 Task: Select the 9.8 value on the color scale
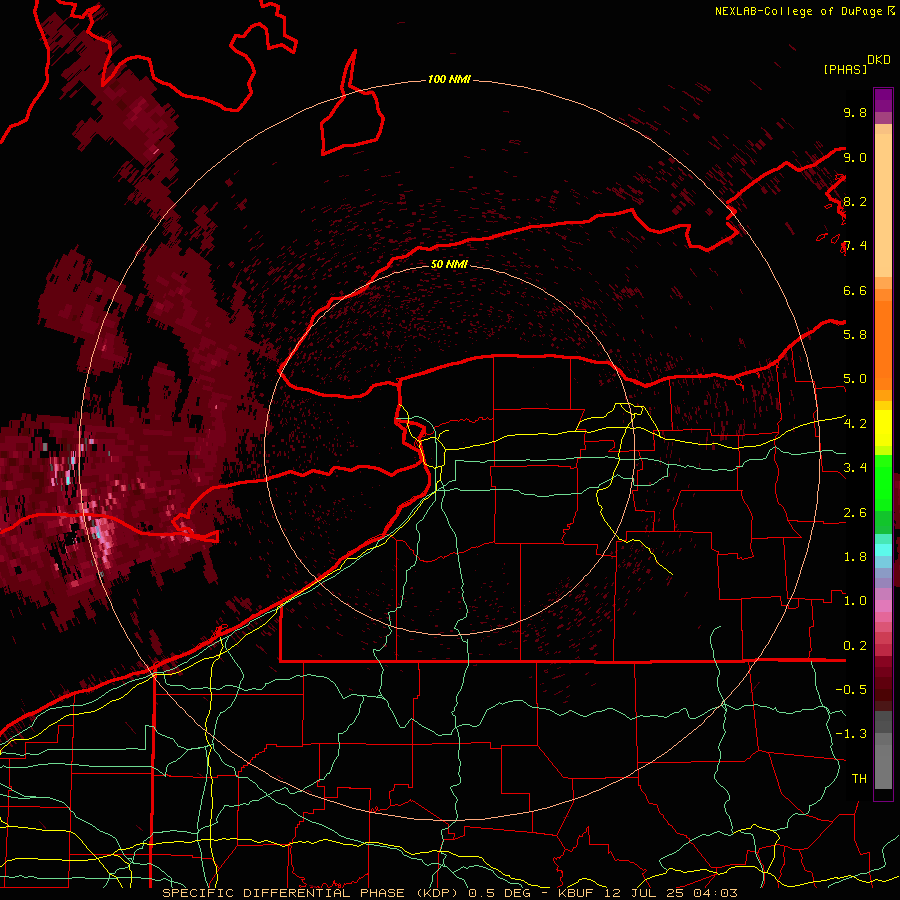point(855,112)
